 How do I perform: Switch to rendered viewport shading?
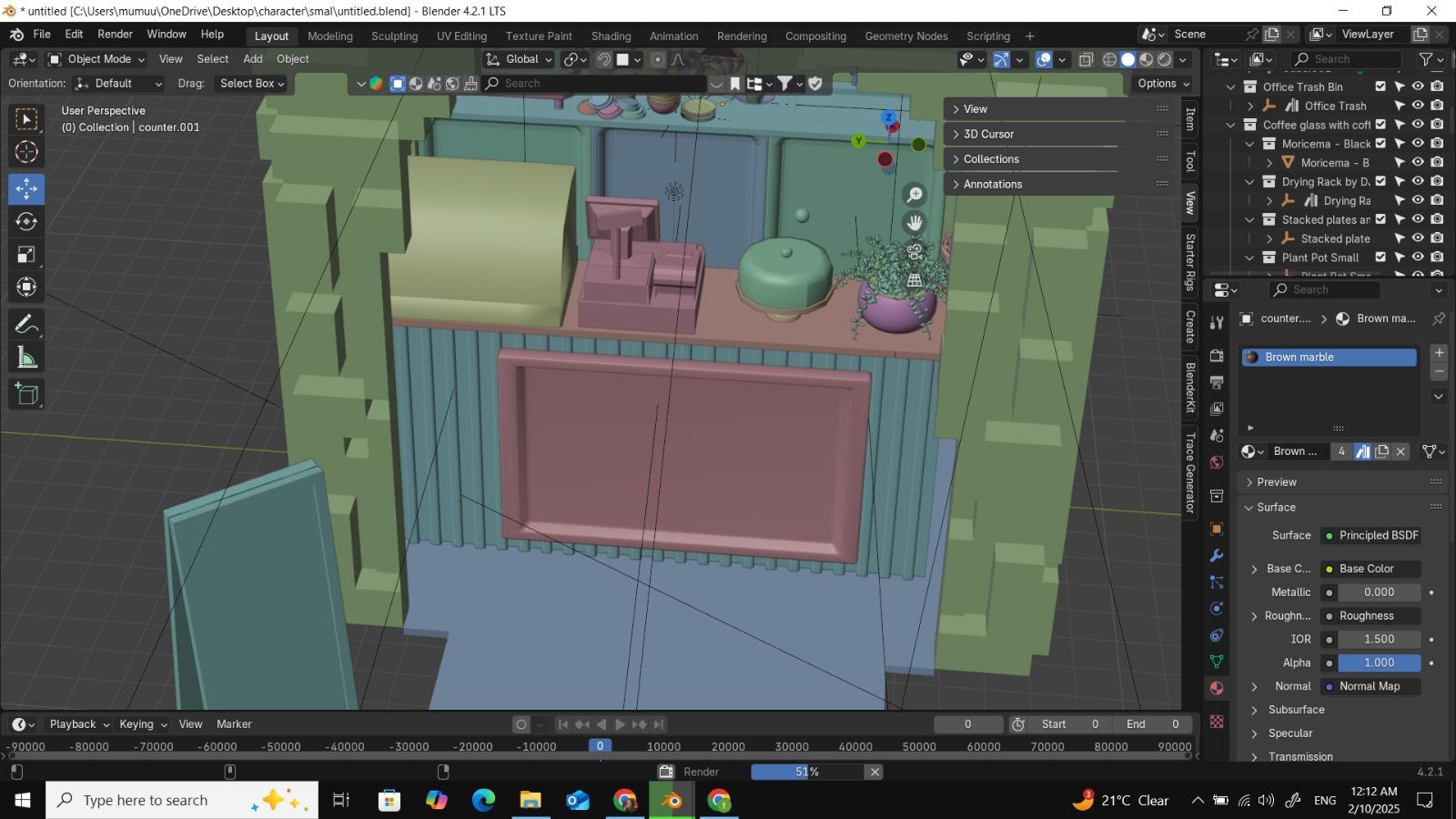(x=1164, y=60)
